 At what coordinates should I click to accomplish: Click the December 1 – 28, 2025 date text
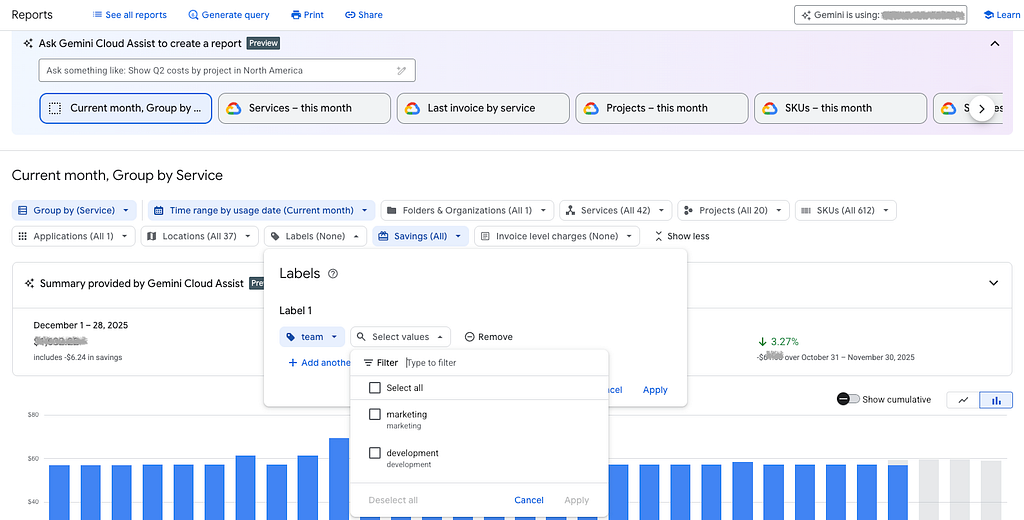(81, 325)
